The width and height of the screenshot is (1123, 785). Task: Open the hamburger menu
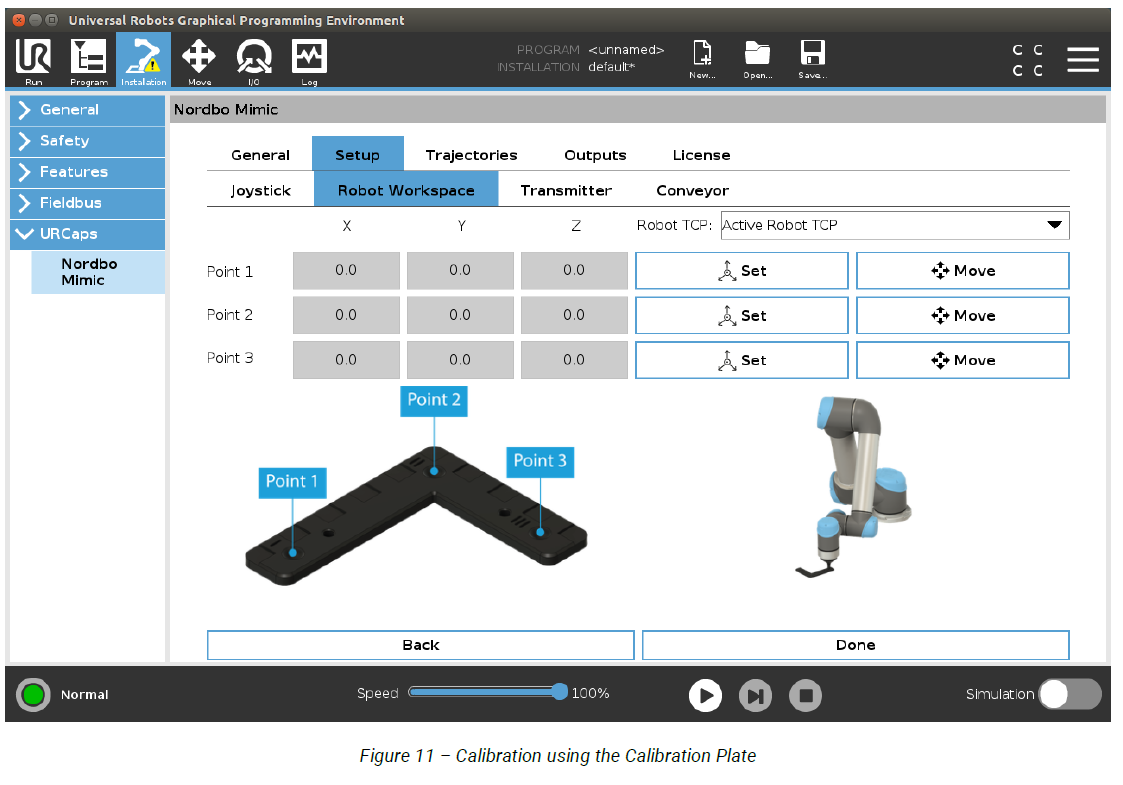(1082, 59)
